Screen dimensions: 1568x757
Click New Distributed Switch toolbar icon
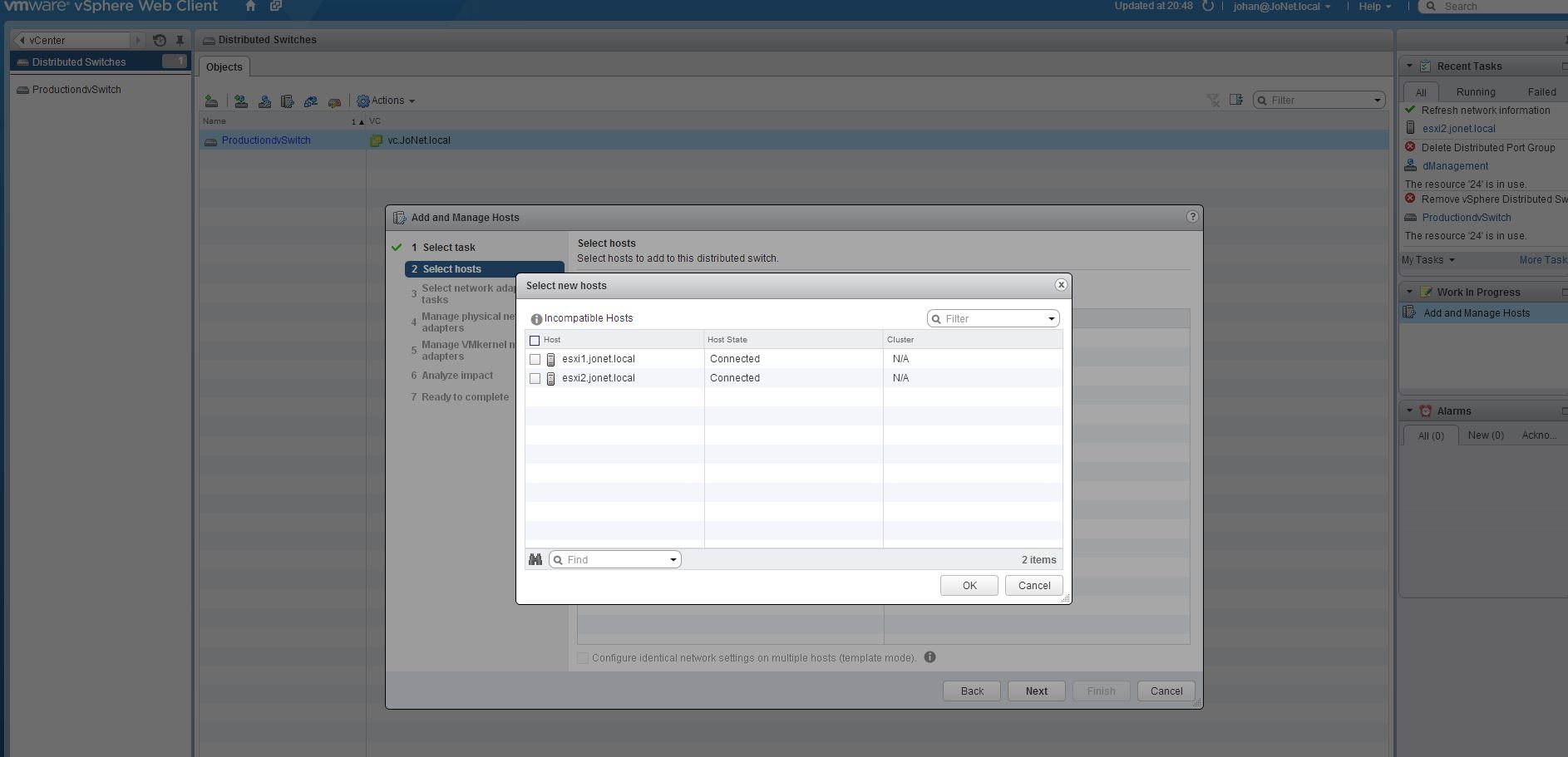[x=212, y=101]
